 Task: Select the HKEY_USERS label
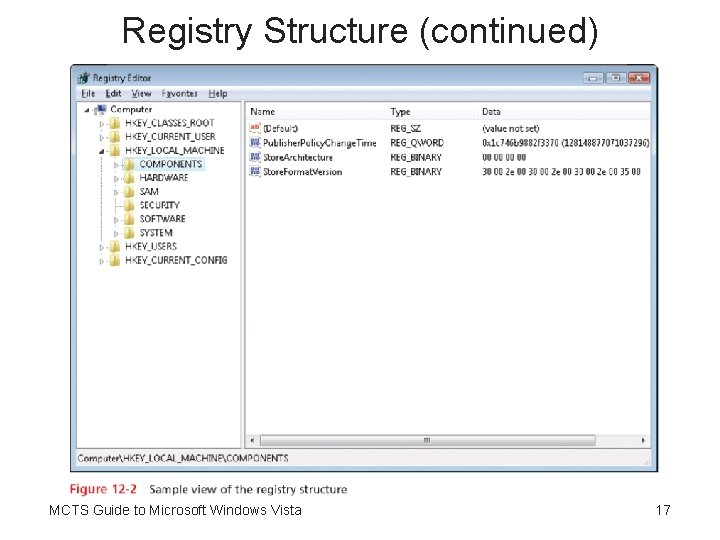(x=151, y=247)
